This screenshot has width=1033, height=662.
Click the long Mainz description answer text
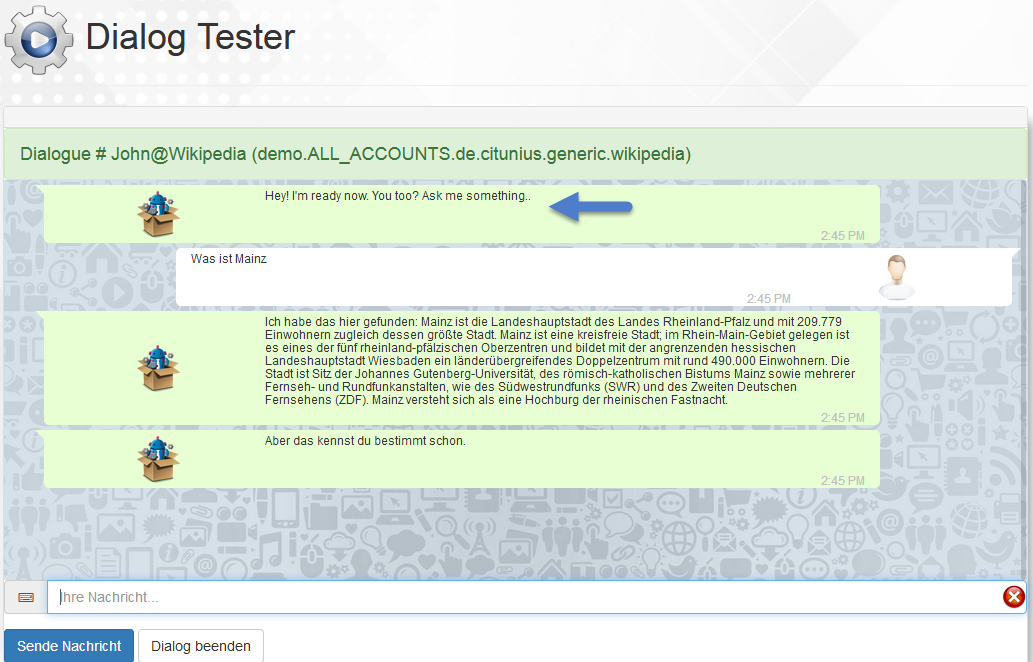coord(560,360)
